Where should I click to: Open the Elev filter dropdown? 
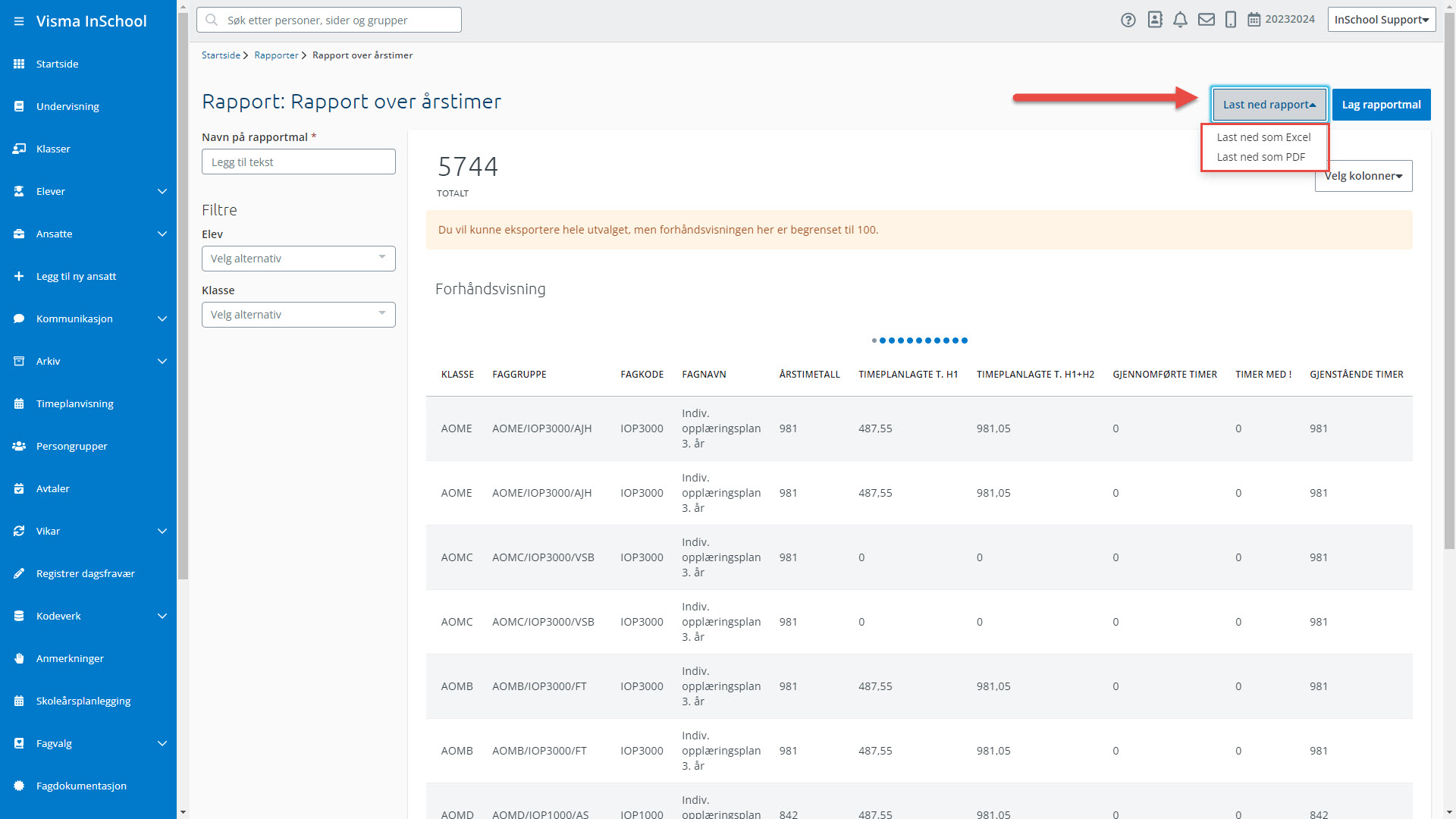tap(299, 259)
